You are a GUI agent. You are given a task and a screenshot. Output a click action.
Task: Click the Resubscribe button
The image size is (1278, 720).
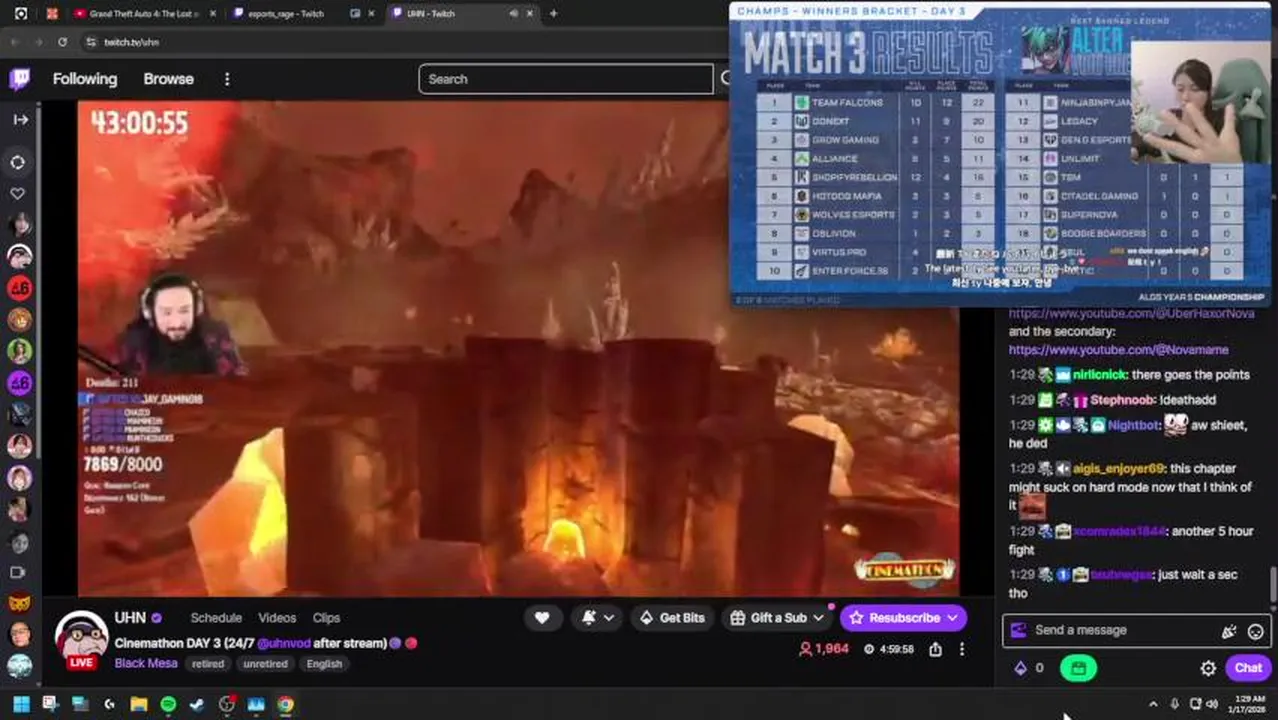[903, 618]
